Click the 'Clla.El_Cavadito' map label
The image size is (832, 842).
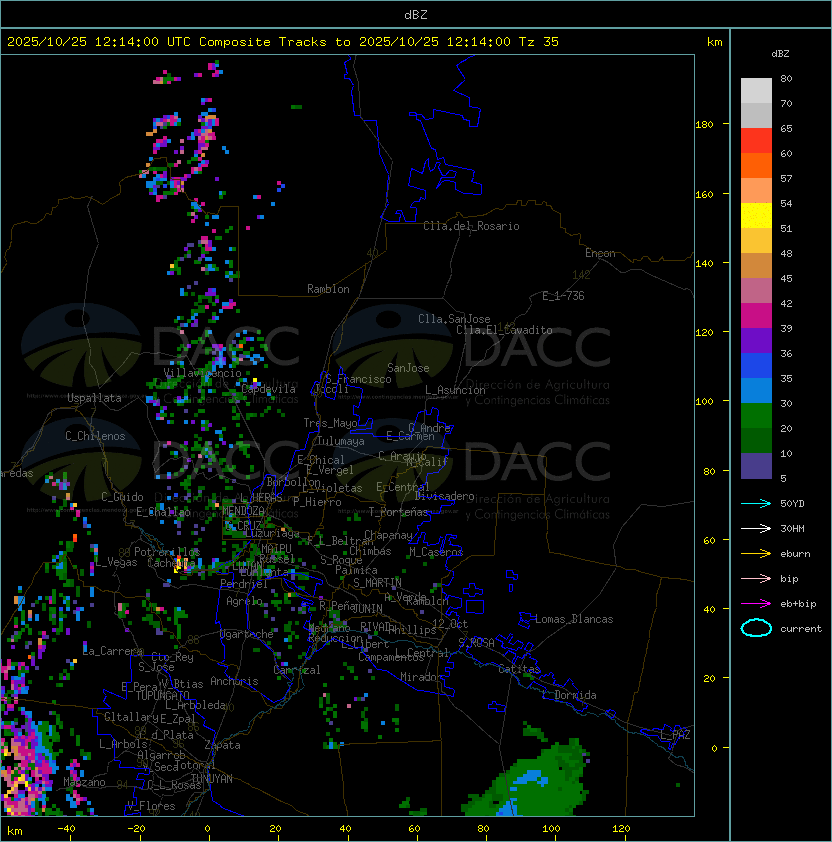tap(504, 330)
